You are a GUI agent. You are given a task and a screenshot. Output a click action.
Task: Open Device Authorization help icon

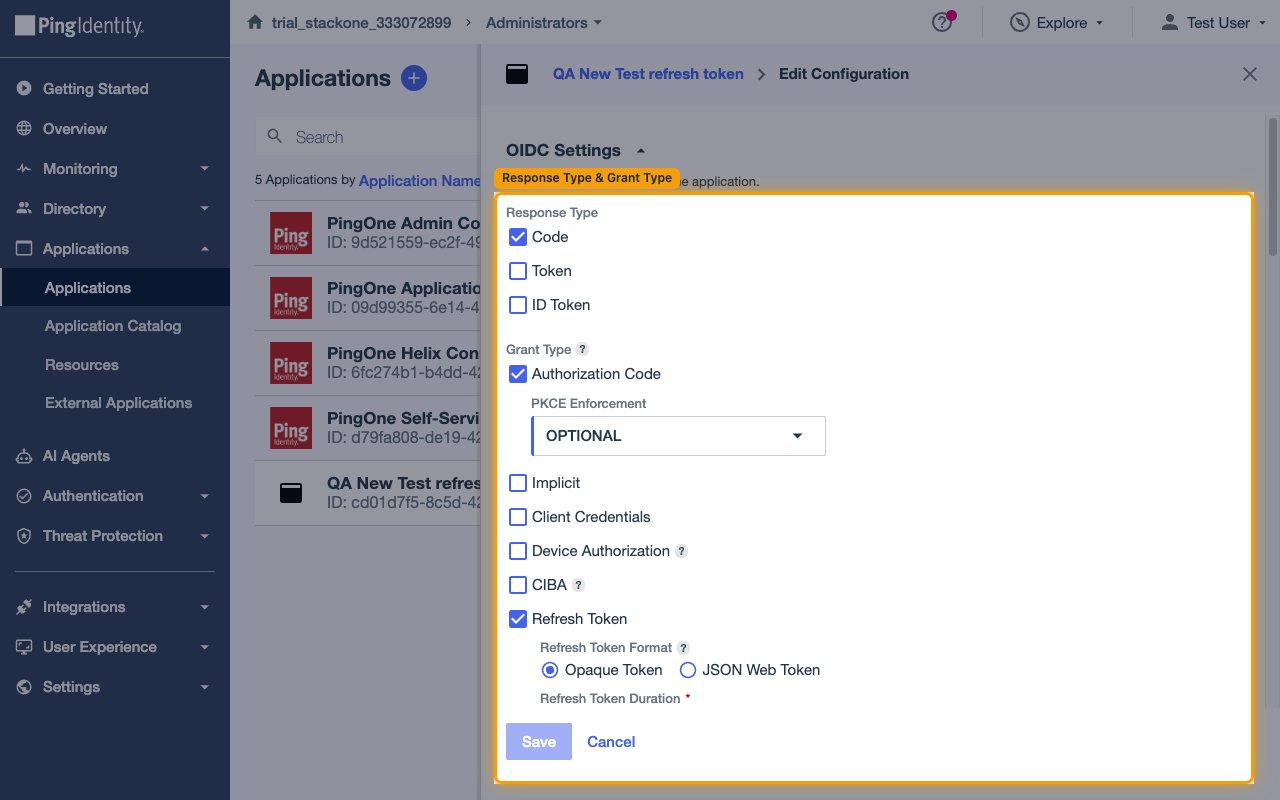point(681,551)
